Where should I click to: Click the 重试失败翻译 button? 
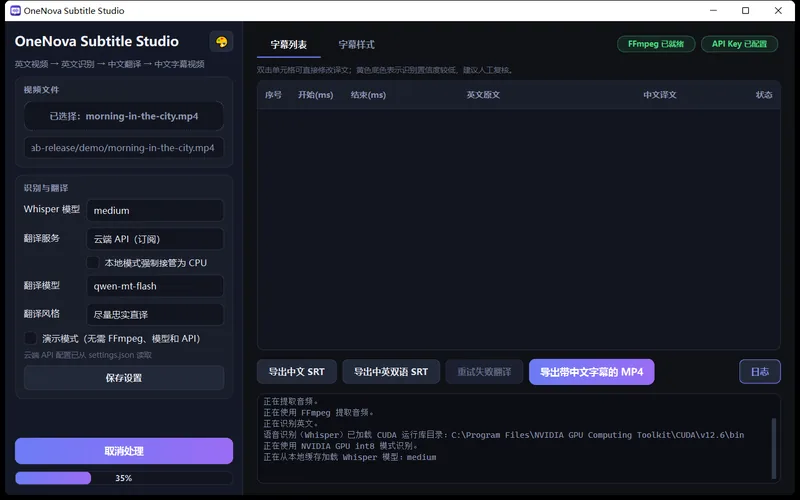484,372
